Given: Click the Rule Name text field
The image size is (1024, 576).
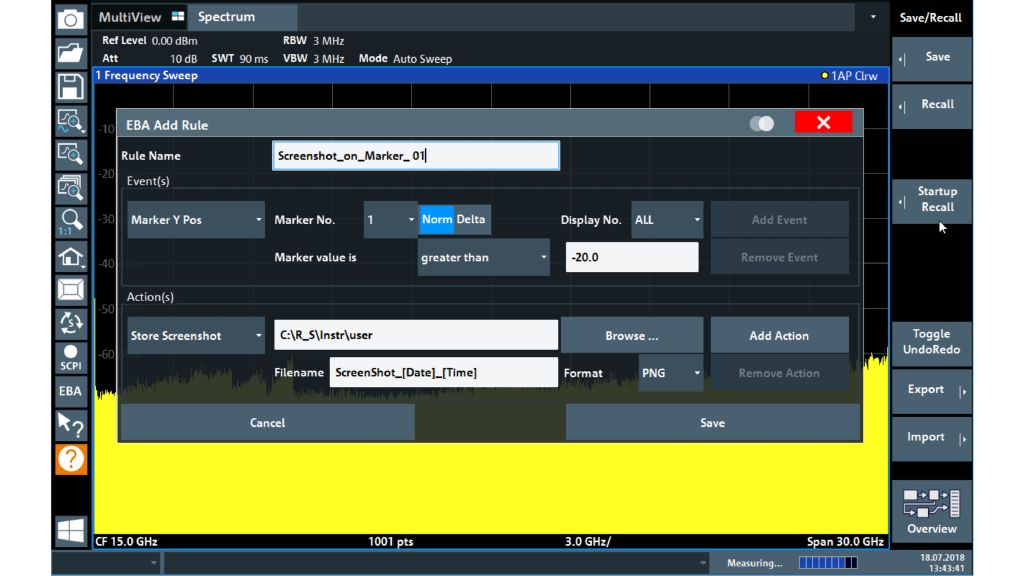Looking at the screenshot, I should [415, 156].
